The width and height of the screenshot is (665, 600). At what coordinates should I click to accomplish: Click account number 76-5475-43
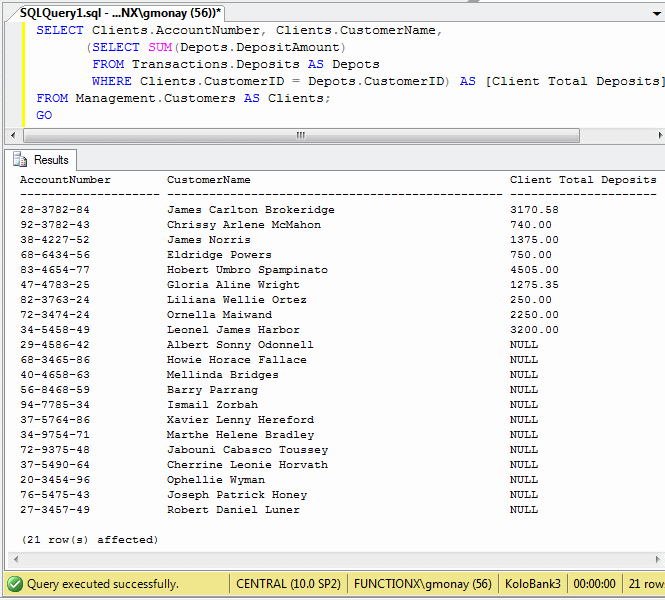(x=55, y=495)
